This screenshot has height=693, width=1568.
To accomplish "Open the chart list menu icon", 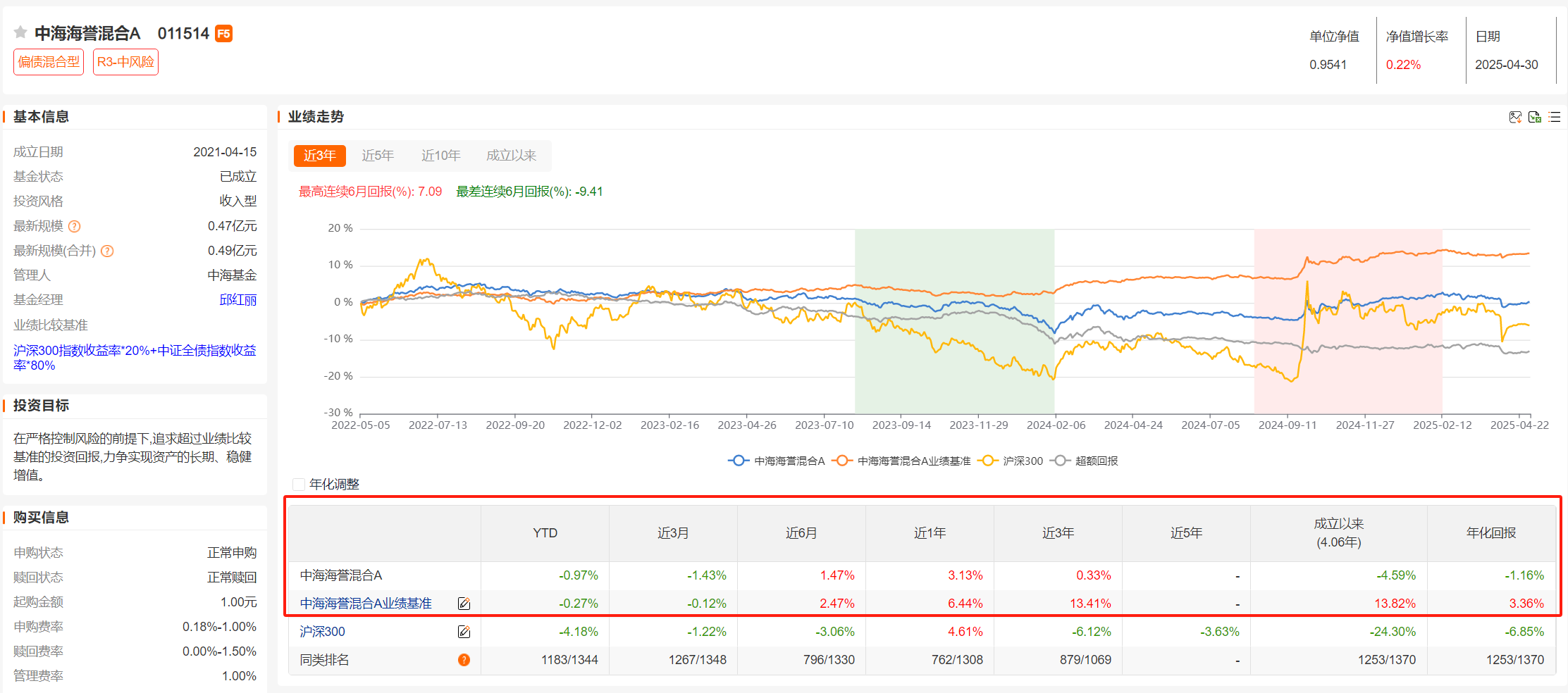I will (1555, 117).
